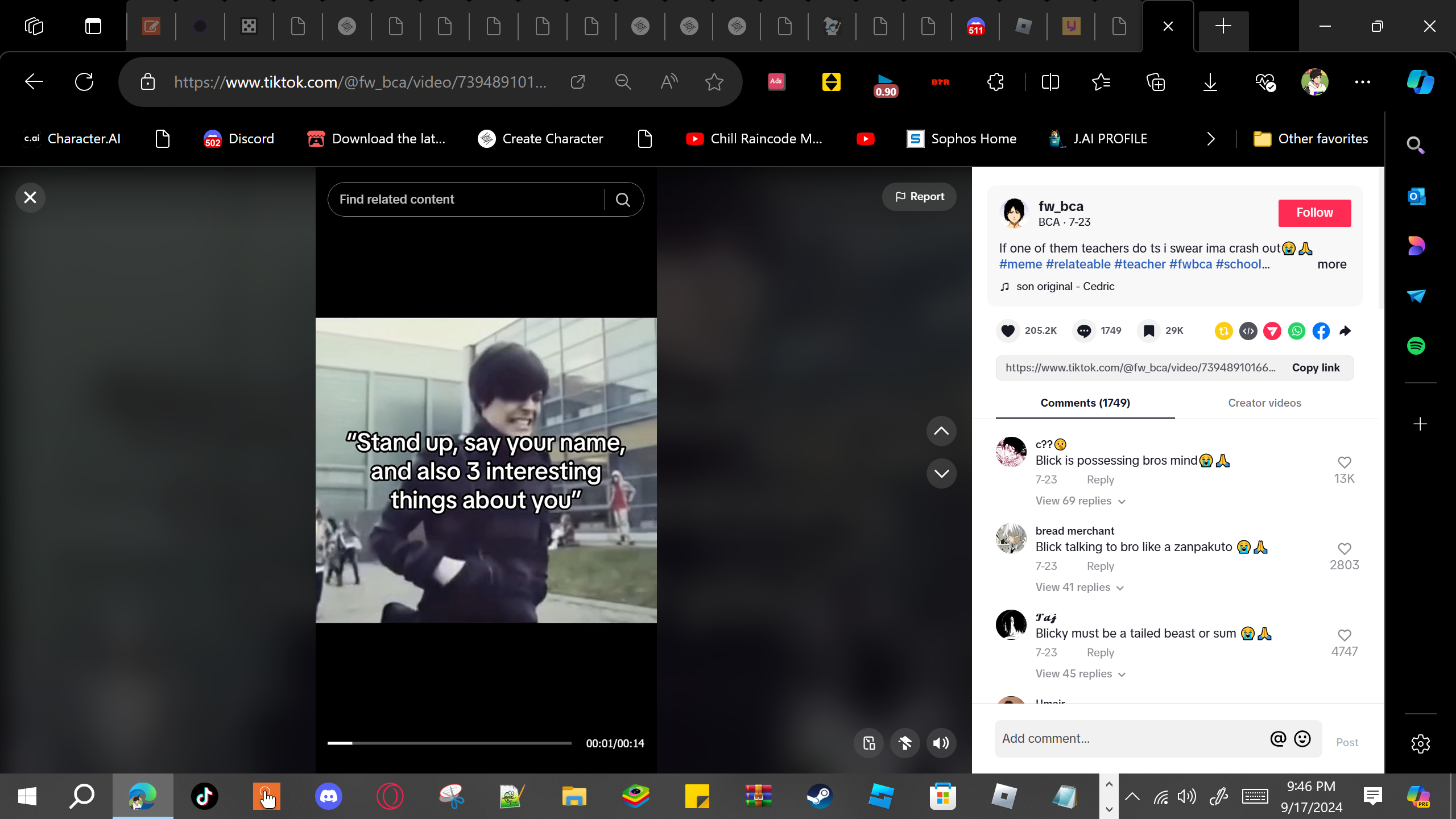Click the Facebook share icon
1456x819 pixels.
(x=1321, y=331)
